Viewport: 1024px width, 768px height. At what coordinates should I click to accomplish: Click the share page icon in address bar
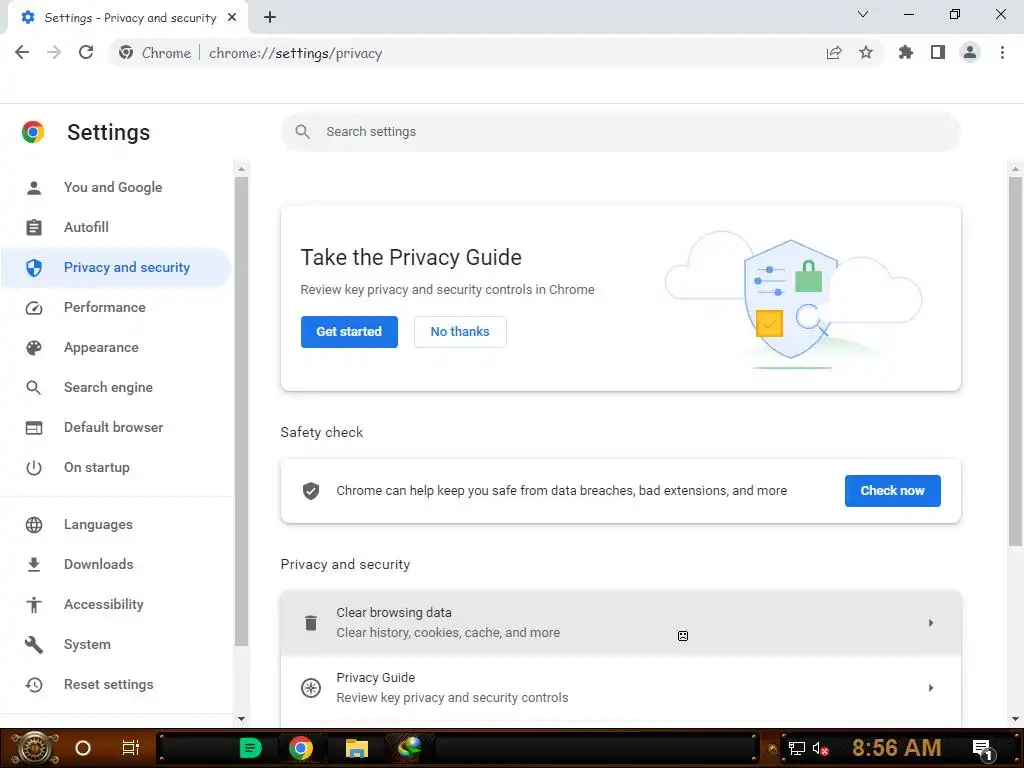834,53
